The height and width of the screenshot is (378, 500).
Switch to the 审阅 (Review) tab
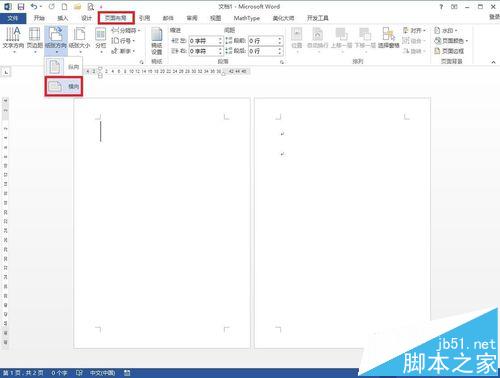click(x=192, y=18)
